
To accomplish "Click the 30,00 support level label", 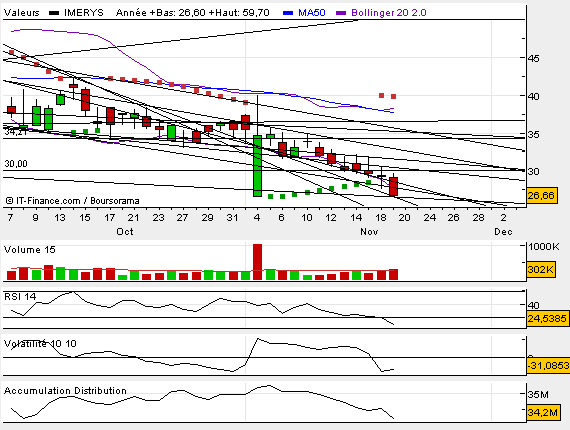I will (x=16, y=164).
